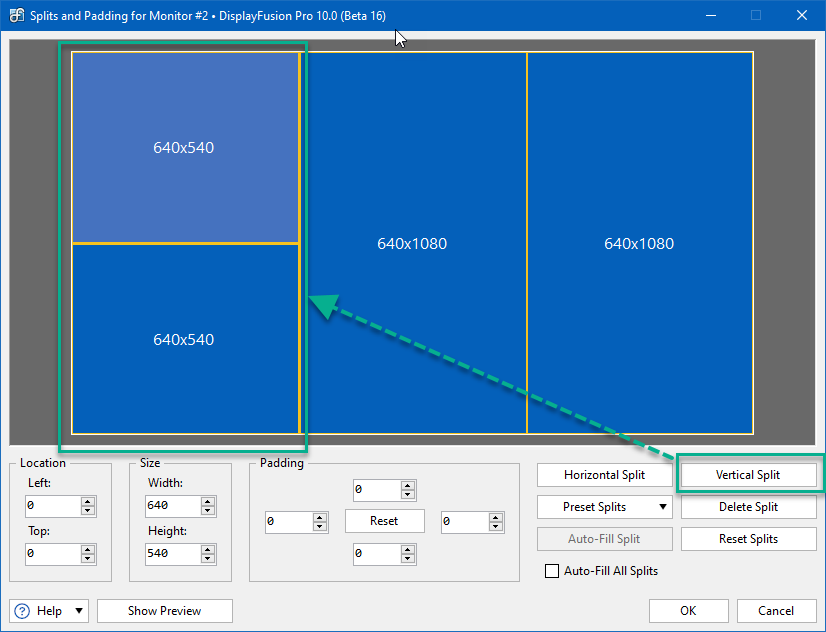Select the bottom-left 640x540 split
Viewport: 826px width, 632px height.
tap(185, 339)
